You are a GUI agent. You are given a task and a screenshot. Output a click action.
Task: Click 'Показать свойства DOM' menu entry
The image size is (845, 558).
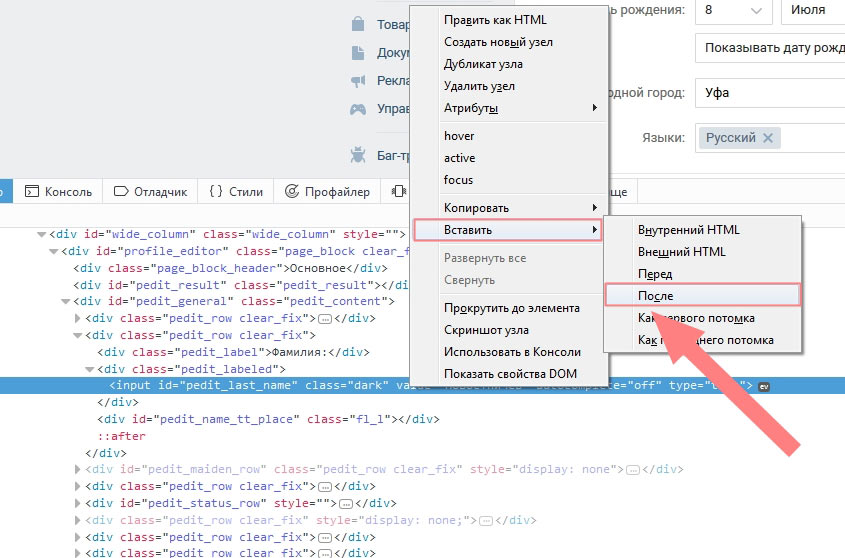coord(509,374)
